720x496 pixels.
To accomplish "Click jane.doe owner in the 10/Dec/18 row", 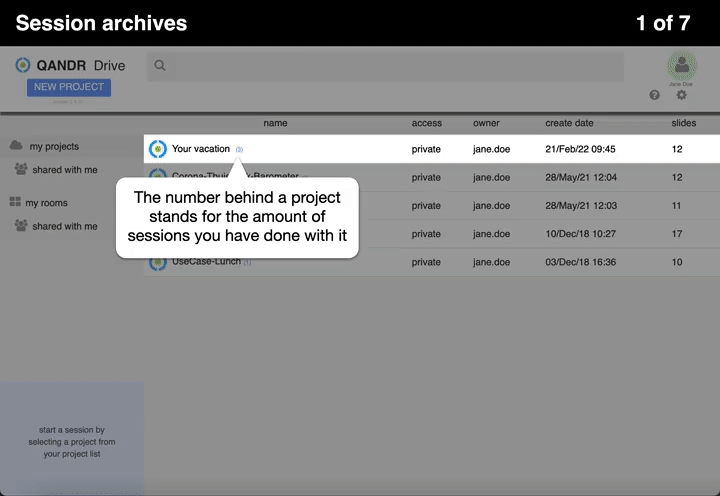I will pyautogui.click(x=491, y=234).
